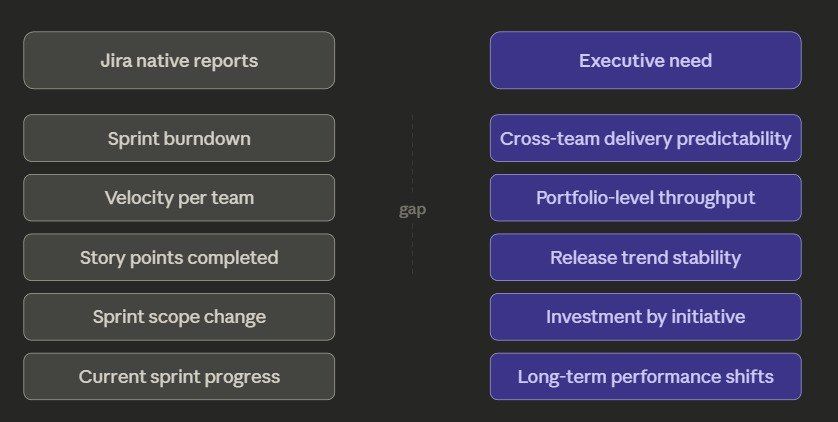Select Cross-team delivery predictability box
838x422 pixels.
pyautogui.click(x=646, y=138)
